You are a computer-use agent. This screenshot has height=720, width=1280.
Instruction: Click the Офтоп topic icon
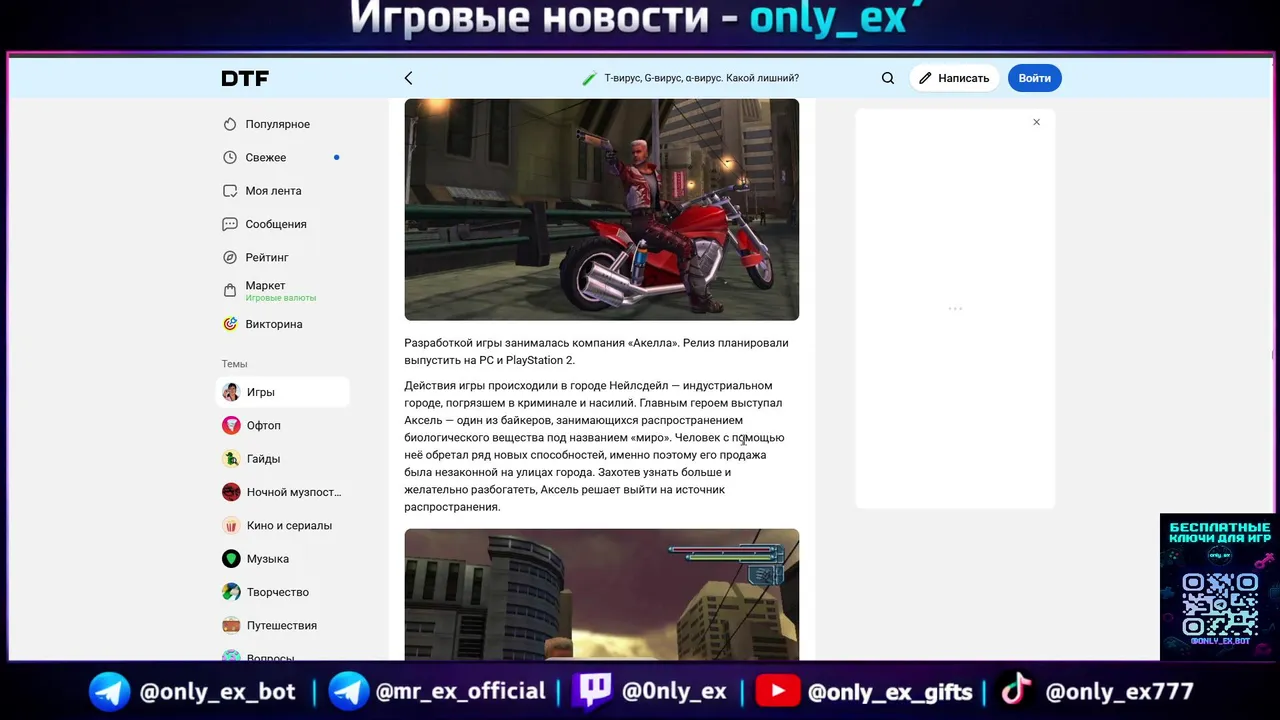(x=231, y=425)
